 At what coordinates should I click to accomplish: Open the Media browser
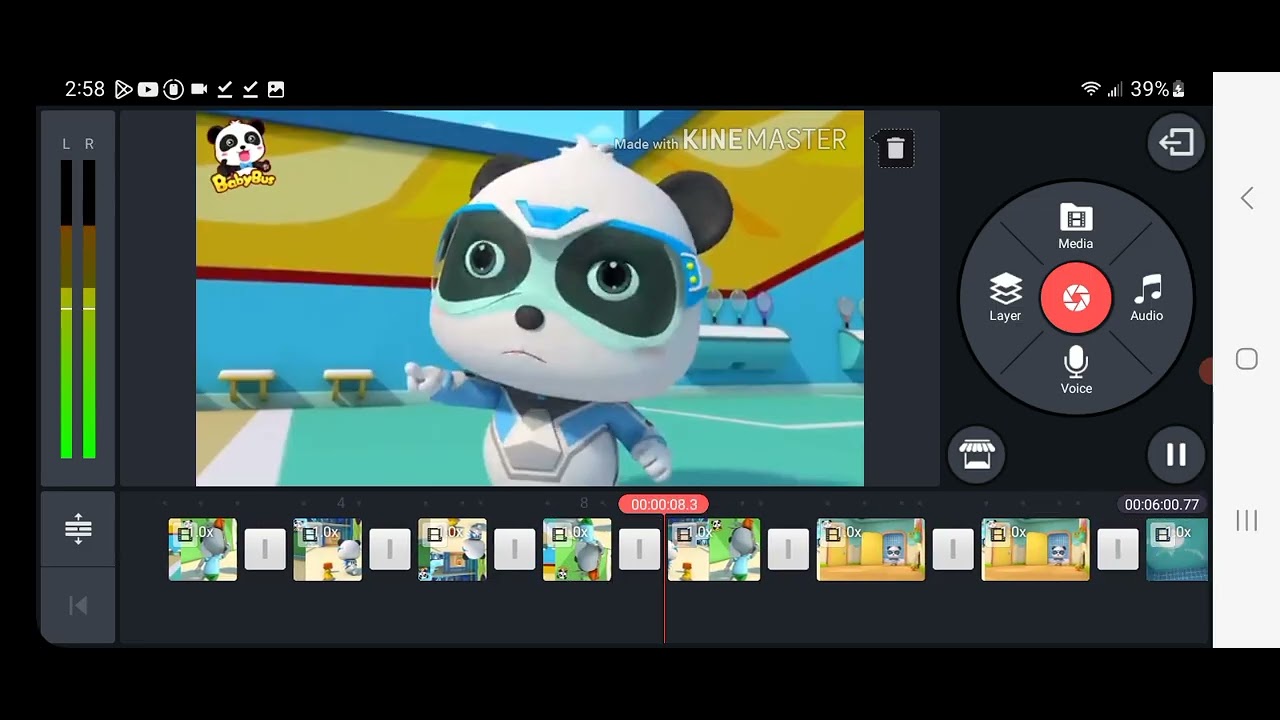(x=1076, y=227)
